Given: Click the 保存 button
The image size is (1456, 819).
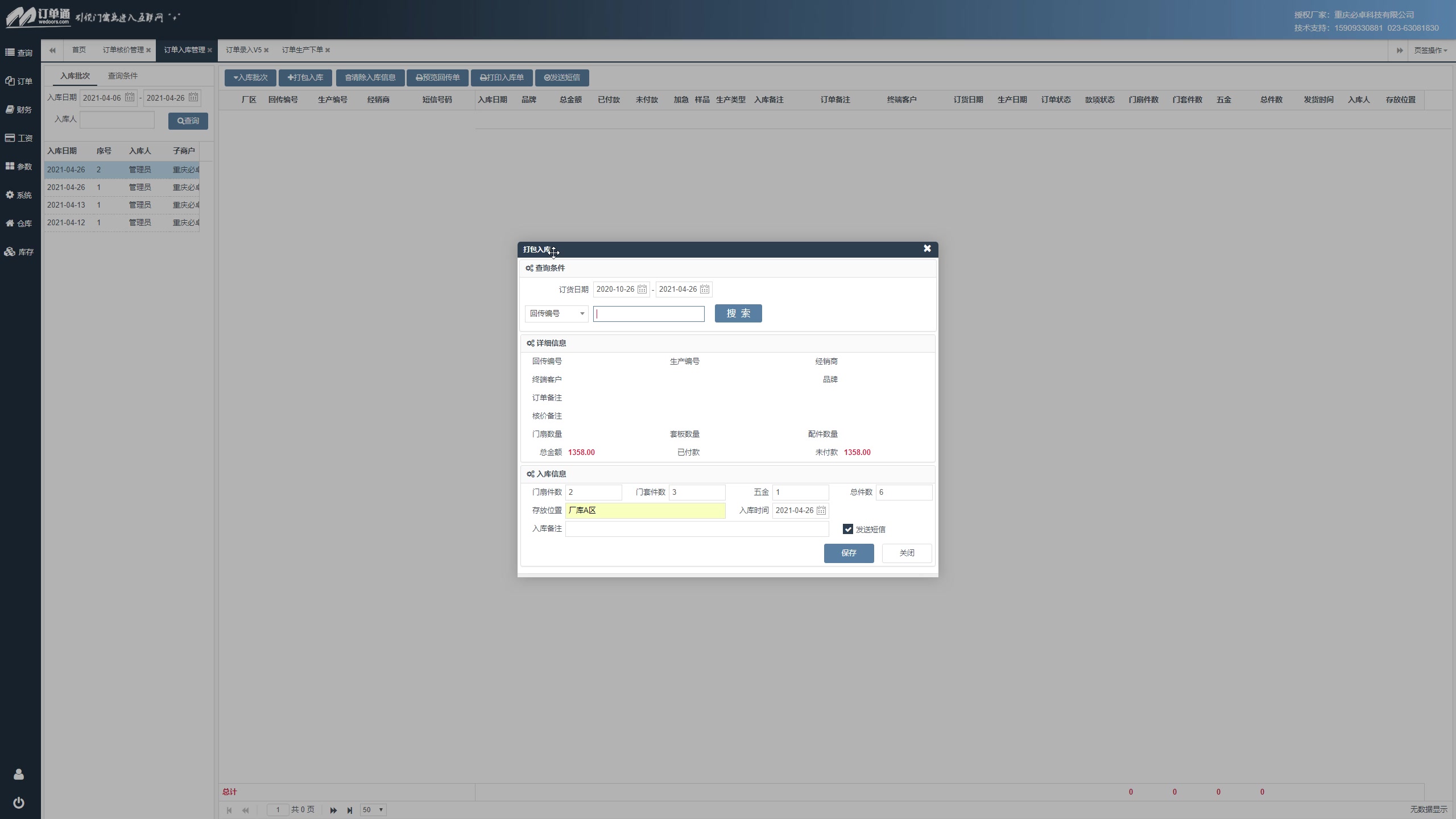Looking at the screenshot, I should click(849, 553).
